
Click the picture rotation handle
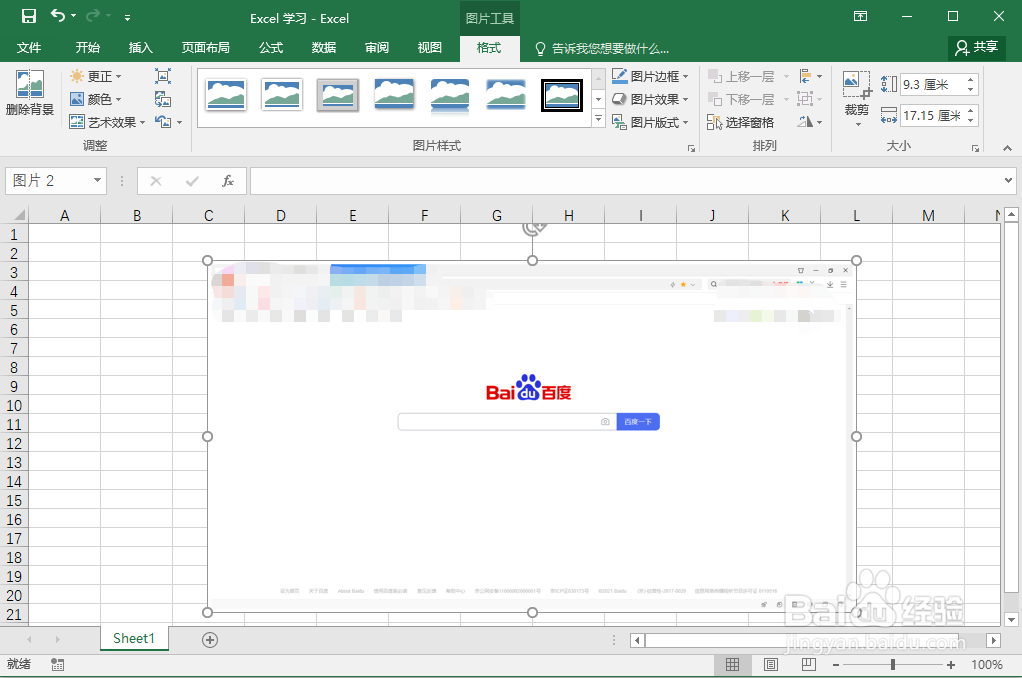[x=533, y=227]
